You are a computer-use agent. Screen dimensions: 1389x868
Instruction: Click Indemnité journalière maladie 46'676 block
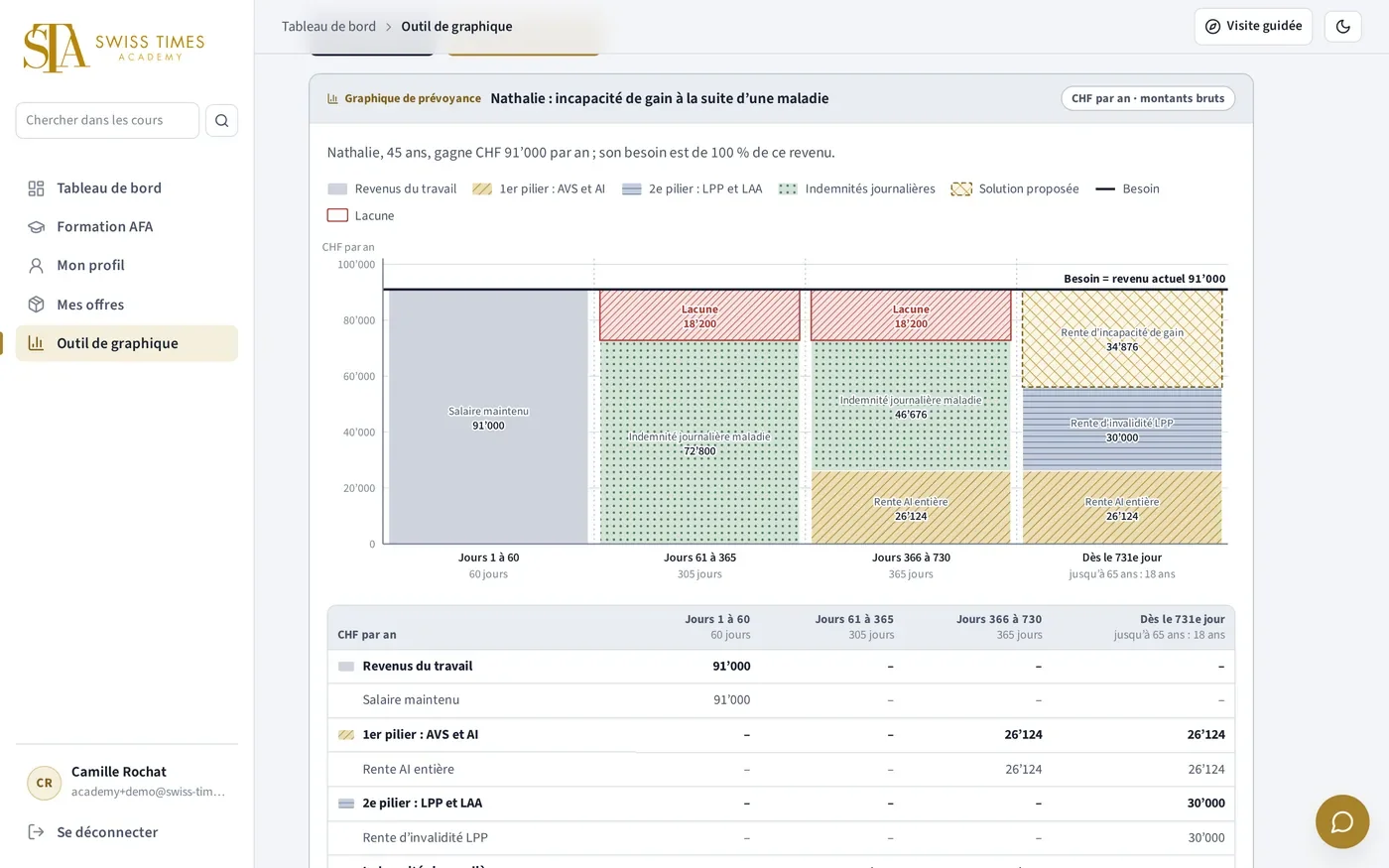[911, 406]
